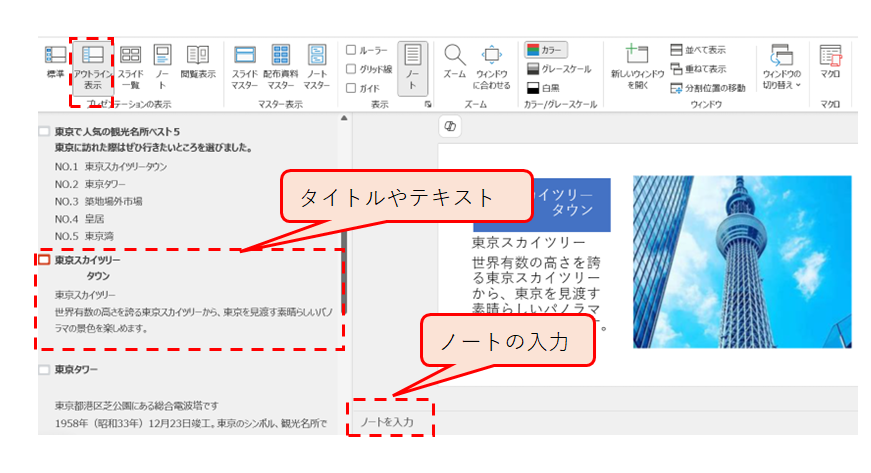Enable the ルーラー checkbox

(x=351, y=50)
